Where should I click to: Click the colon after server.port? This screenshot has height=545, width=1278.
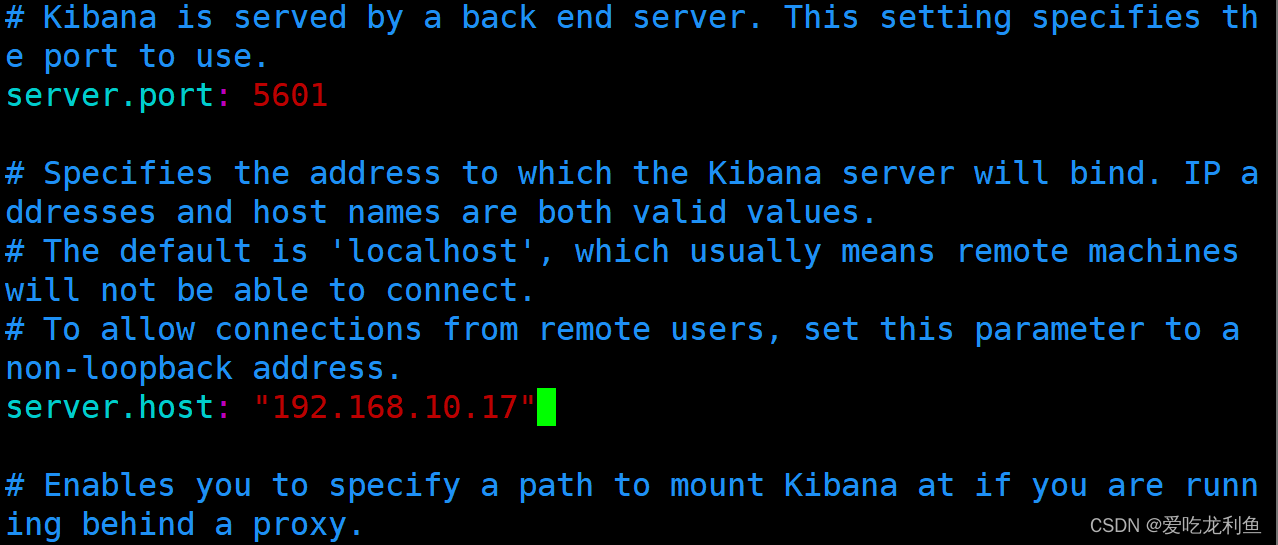(224, 98)
